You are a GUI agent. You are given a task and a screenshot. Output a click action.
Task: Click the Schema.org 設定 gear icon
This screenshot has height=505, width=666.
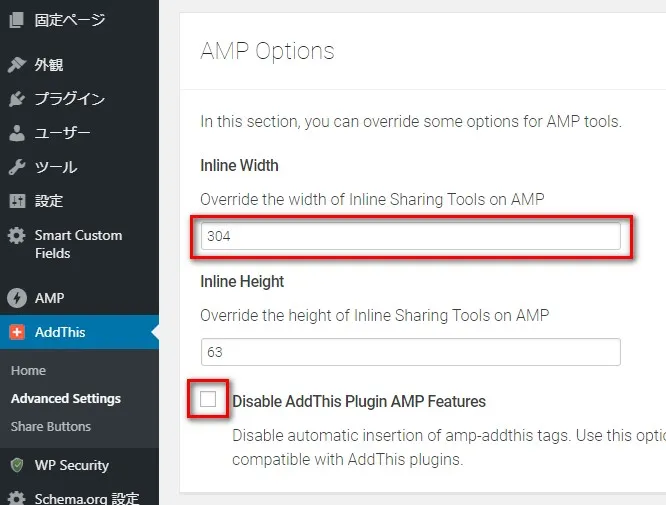pyautogui.click(x=17, y=498)
